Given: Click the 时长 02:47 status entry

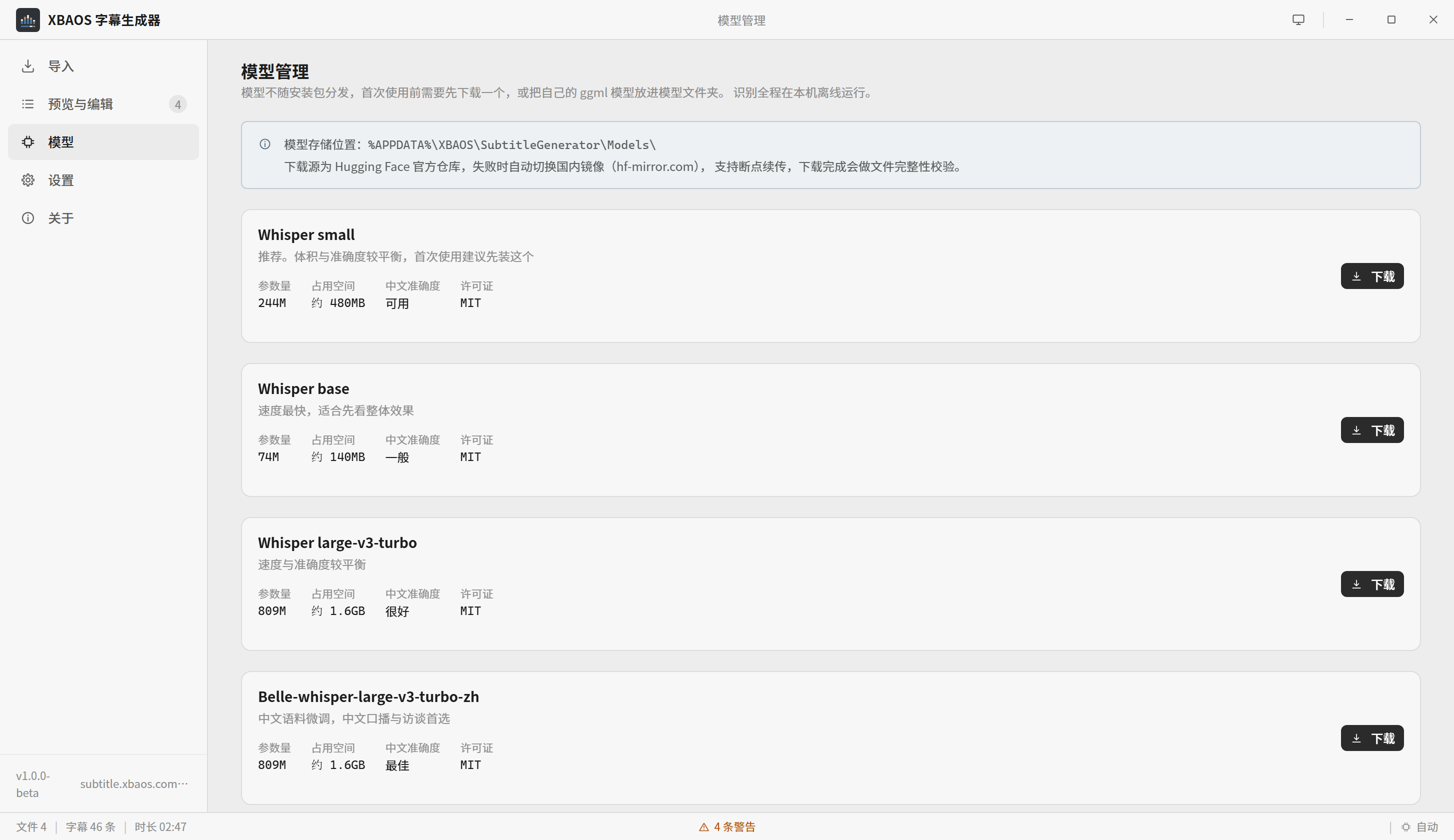Looking at the screenshot, I should [160, 826].
